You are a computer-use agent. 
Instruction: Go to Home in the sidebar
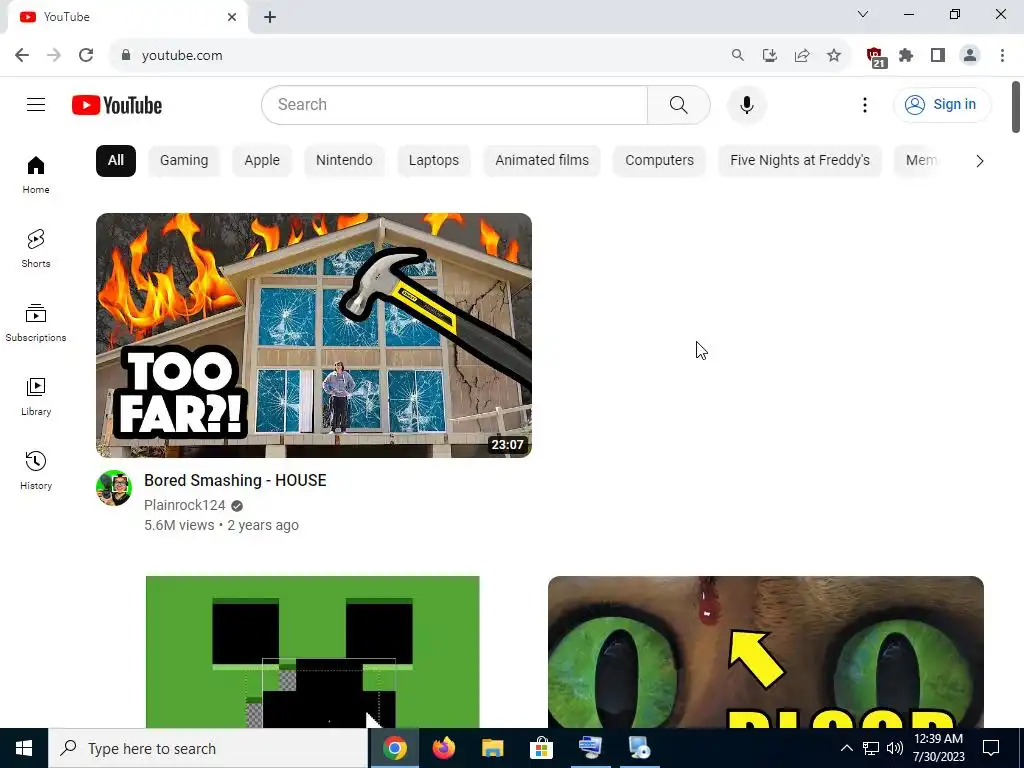point(36,175)
